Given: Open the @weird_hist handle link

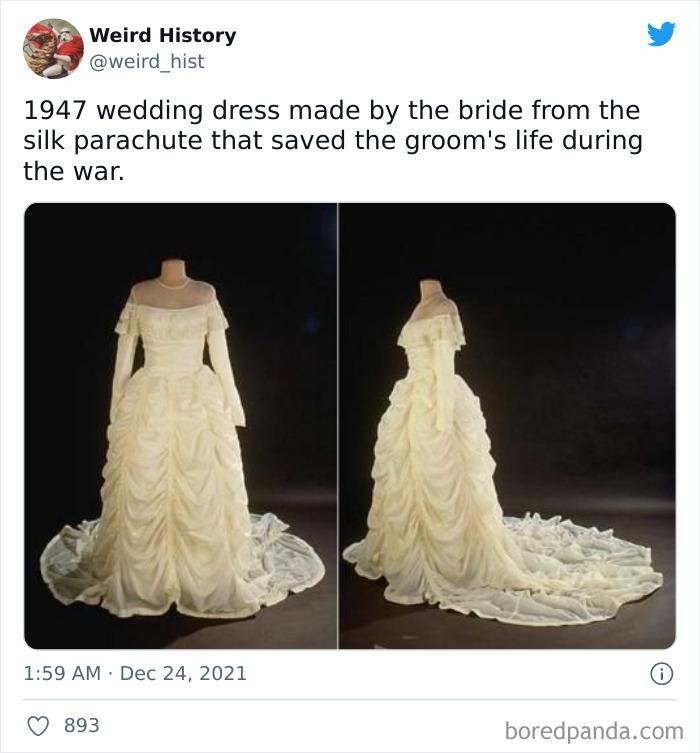Looking at the screenshot, I should 147,61.
